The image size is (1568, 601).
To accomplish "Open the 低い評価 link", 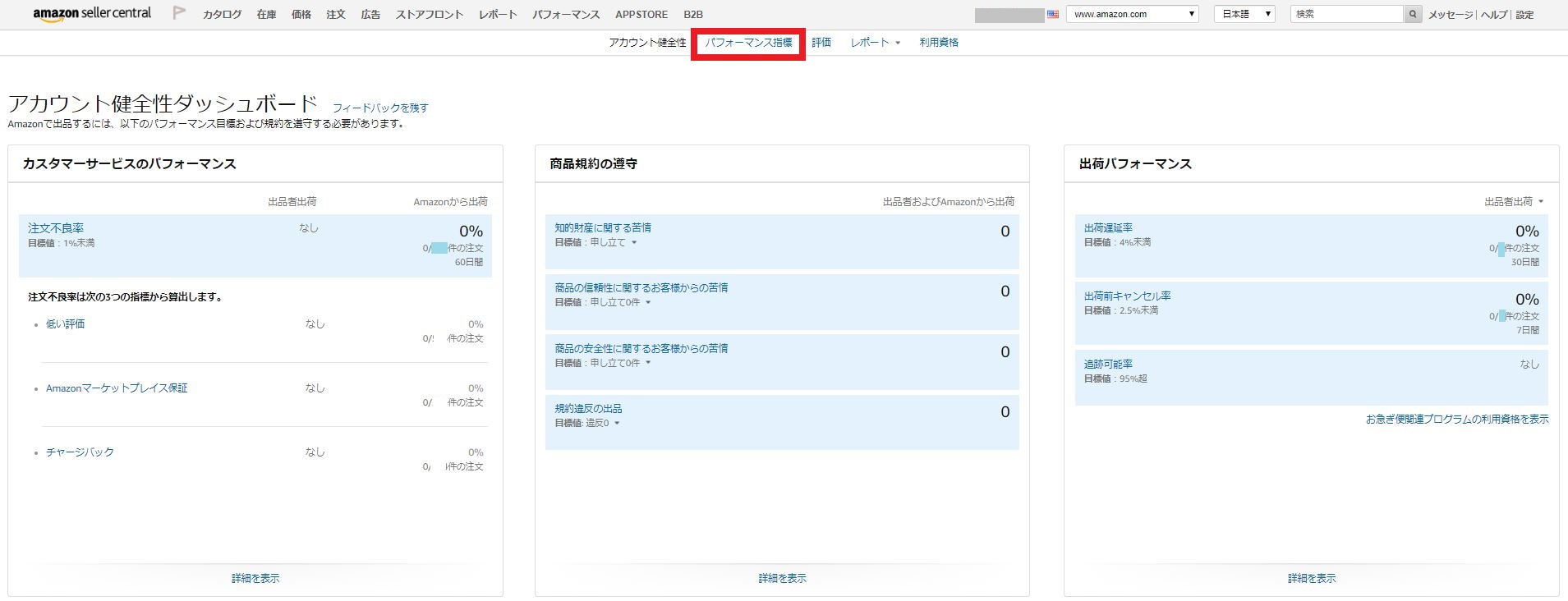I will click(x=65, y=324).
